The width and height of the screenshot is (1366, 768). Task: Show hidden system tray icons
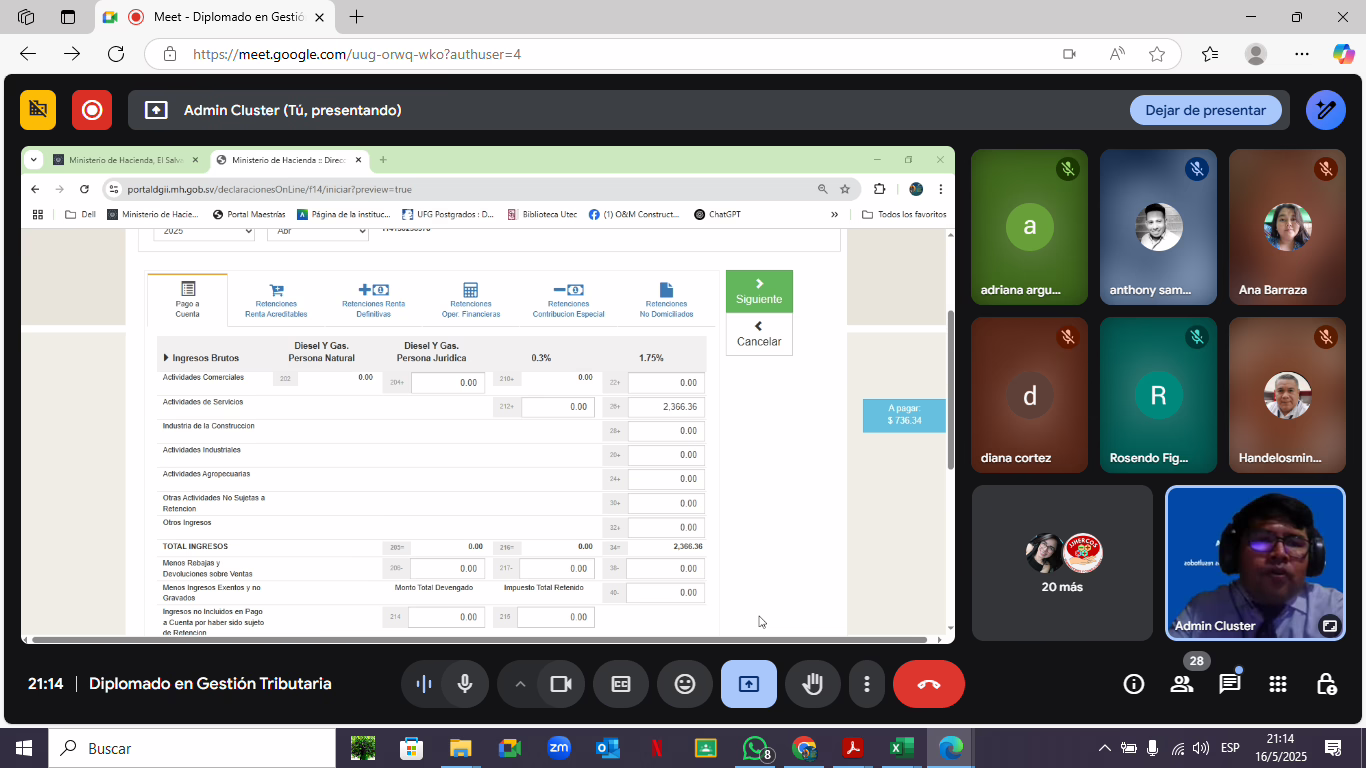pos(1104,748)
